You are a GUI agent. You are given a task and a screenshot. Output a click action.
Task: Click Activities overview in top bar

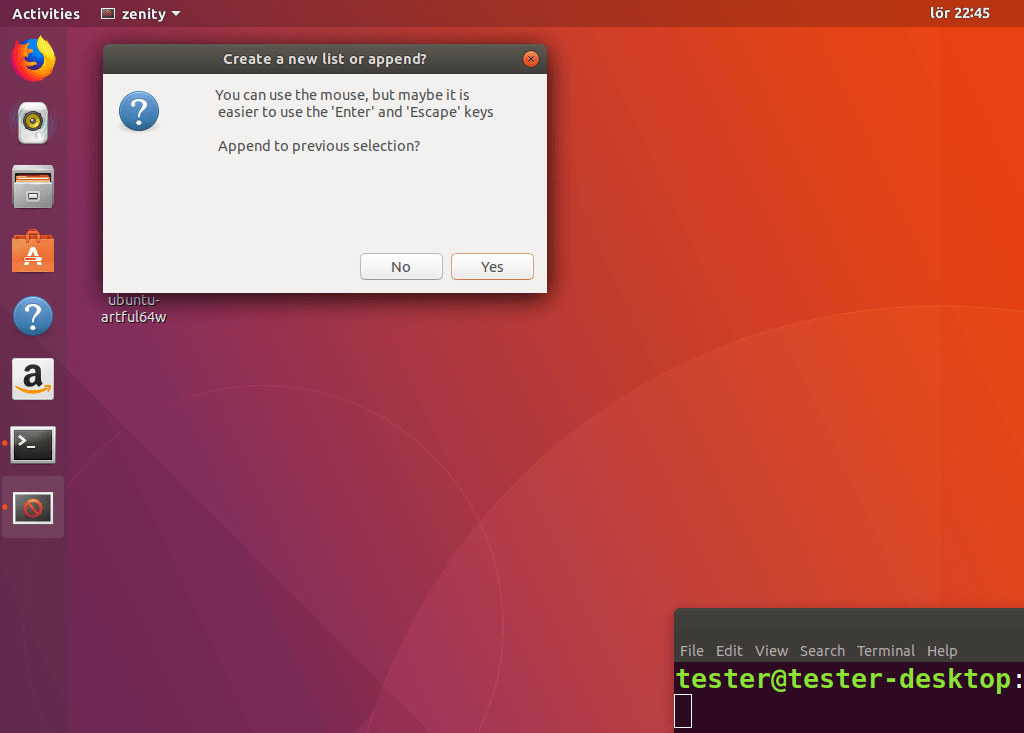click(45, 14)
